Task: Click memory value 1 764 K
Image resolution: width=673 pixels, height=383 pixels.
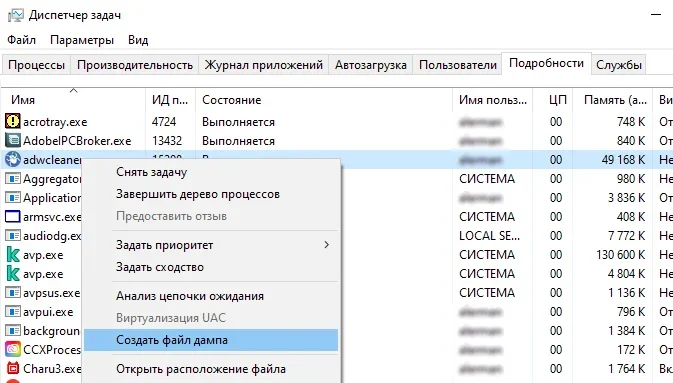Action: tap(627, 369)
